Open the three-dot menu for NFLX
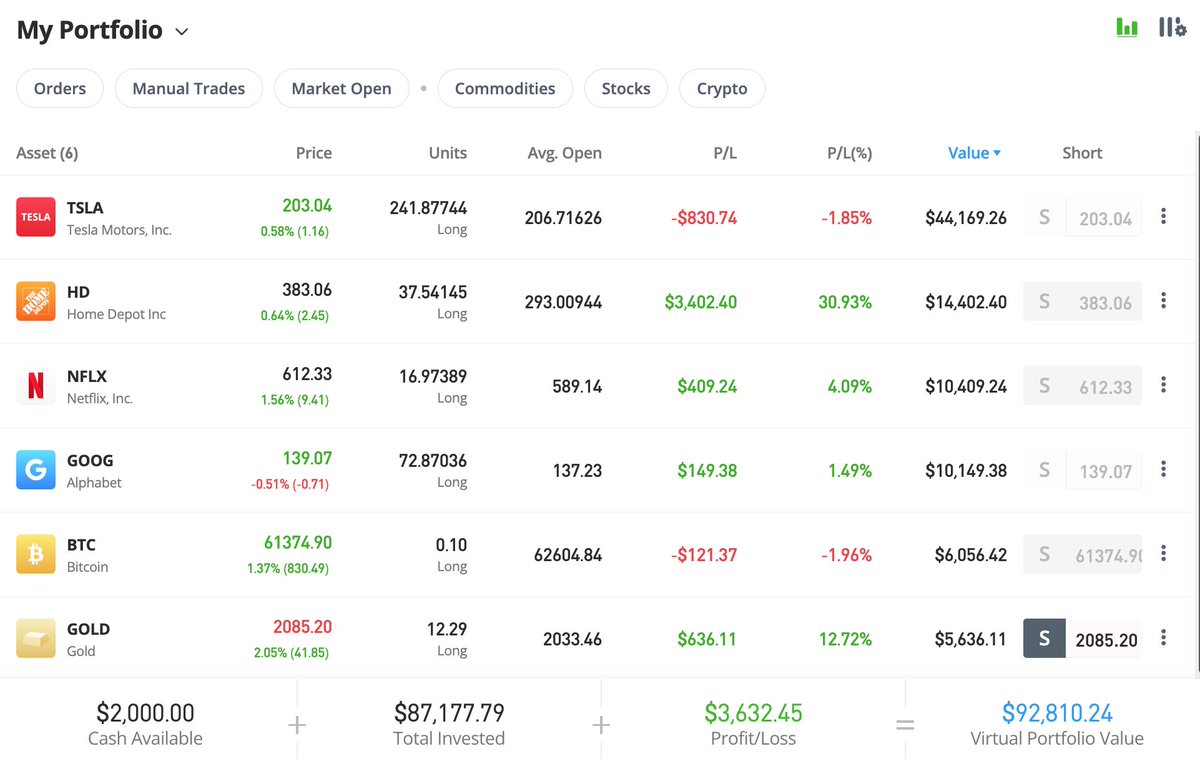1200x759 pixels. pyautogui.click(x=1163, y=384)
